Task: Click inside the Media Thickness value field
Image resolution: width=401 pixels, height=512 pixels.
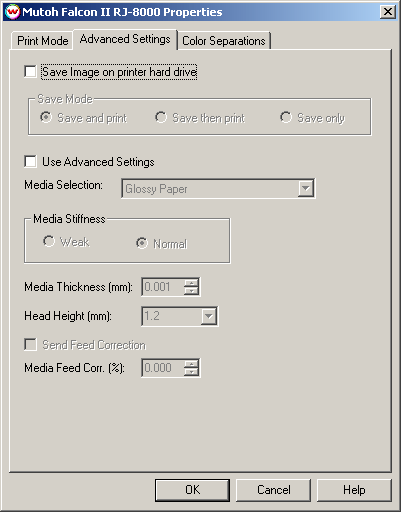Action: coord(163,287)
